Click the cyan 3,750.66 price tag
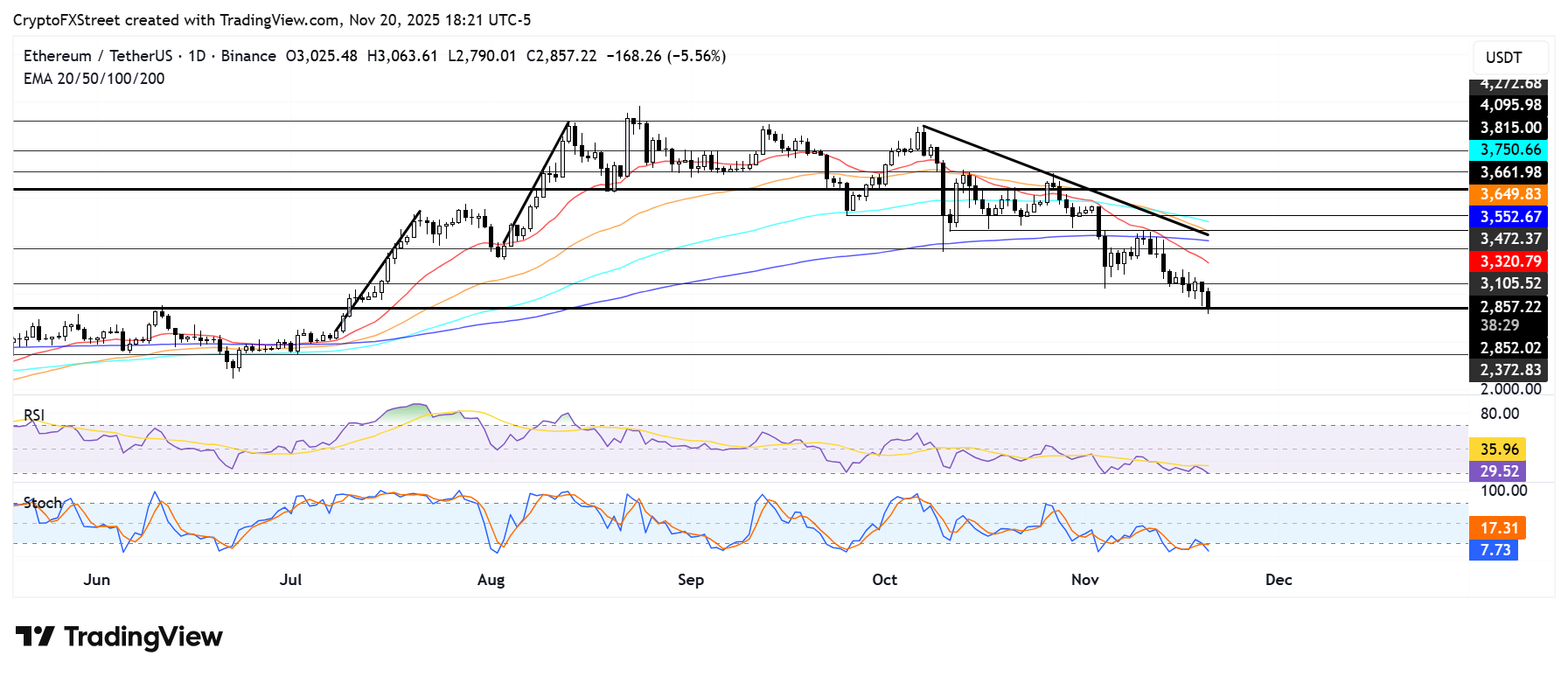 coord(1509,150)
